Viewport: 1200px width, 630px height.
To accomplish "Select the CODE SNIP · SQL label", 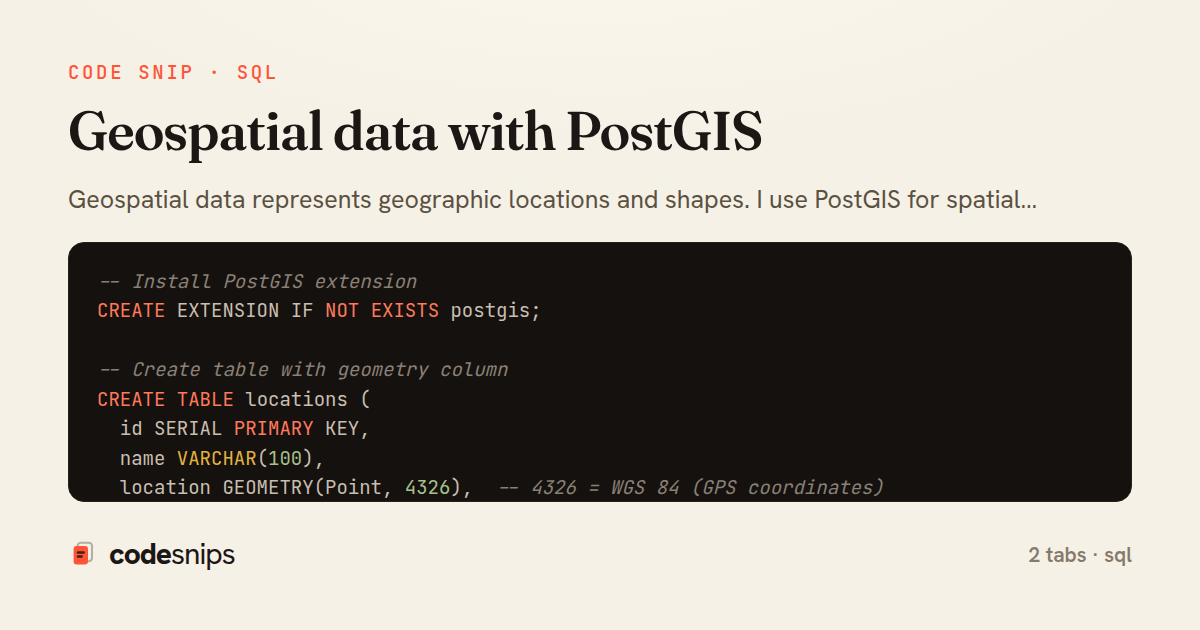I will (172, 73).
